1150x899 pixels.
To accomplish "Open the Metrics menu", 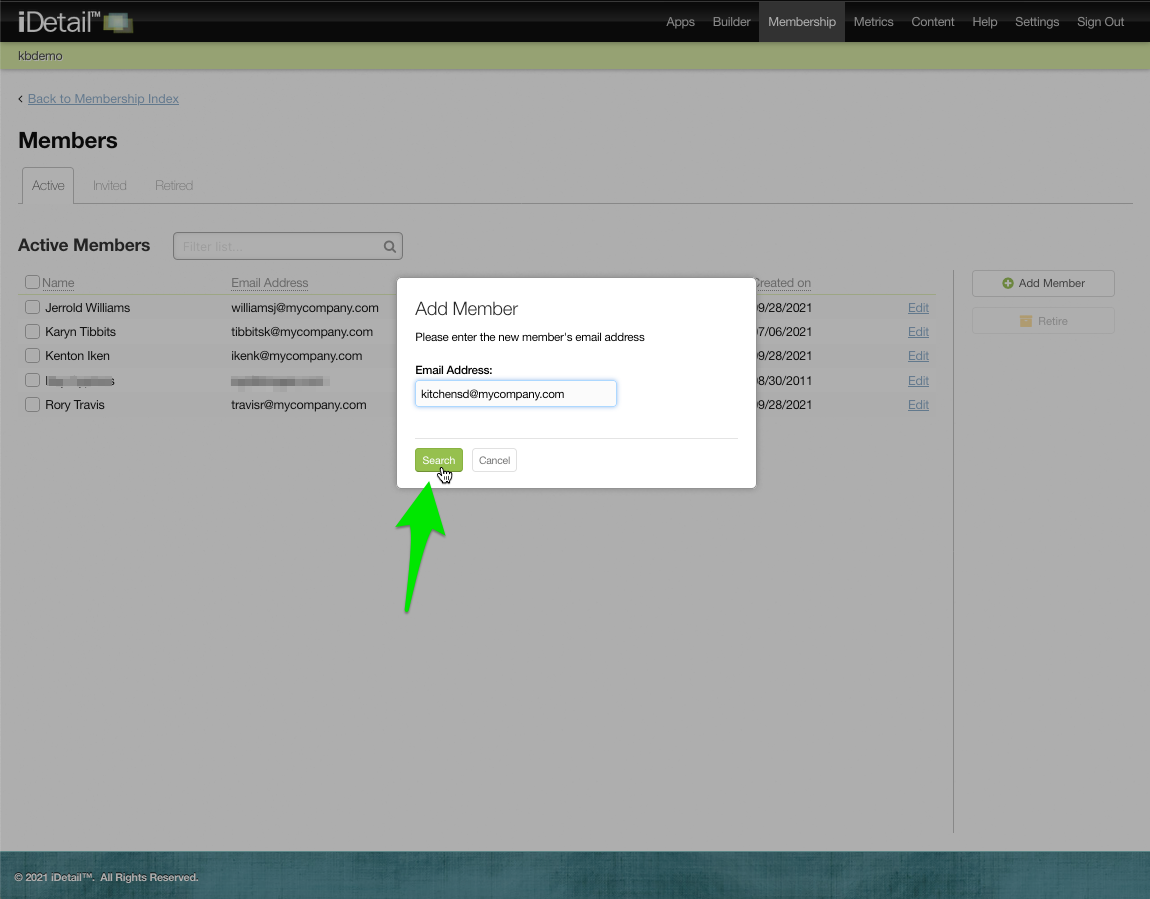I will [x=873, y=22].
